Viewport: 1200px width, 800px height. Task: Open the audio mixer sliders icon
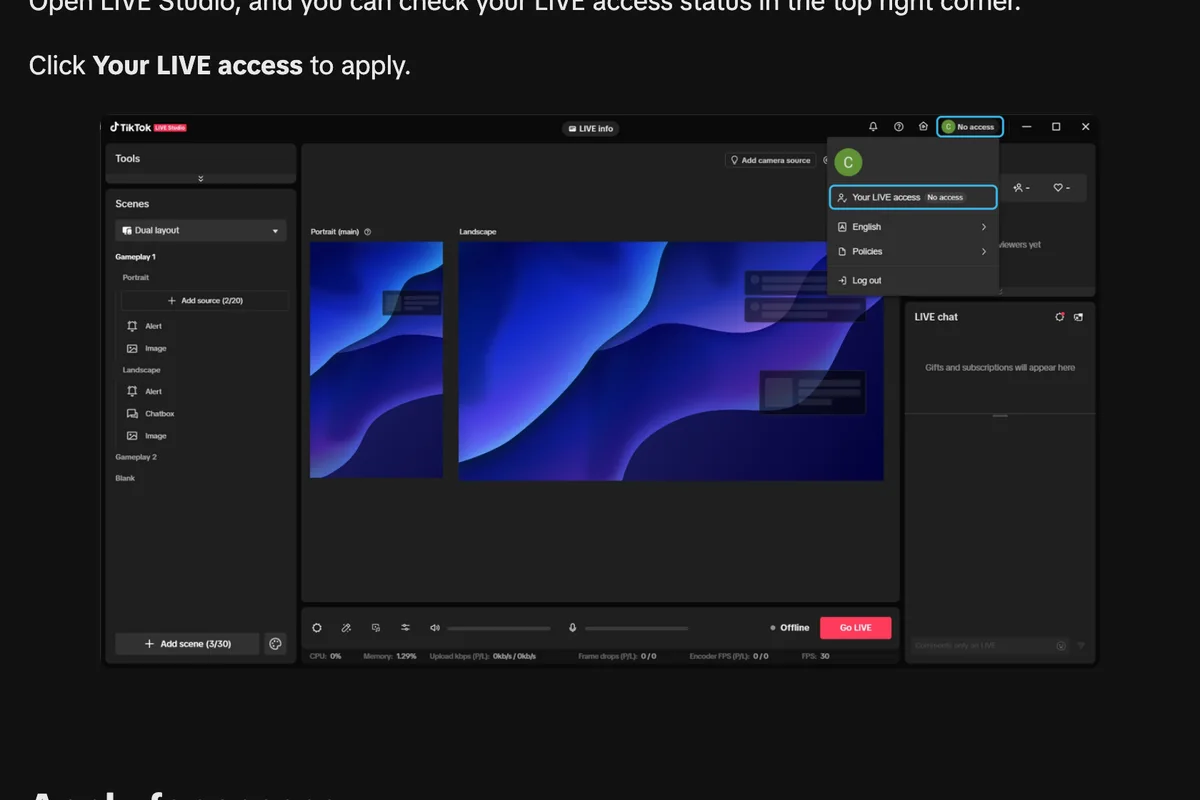405,628
